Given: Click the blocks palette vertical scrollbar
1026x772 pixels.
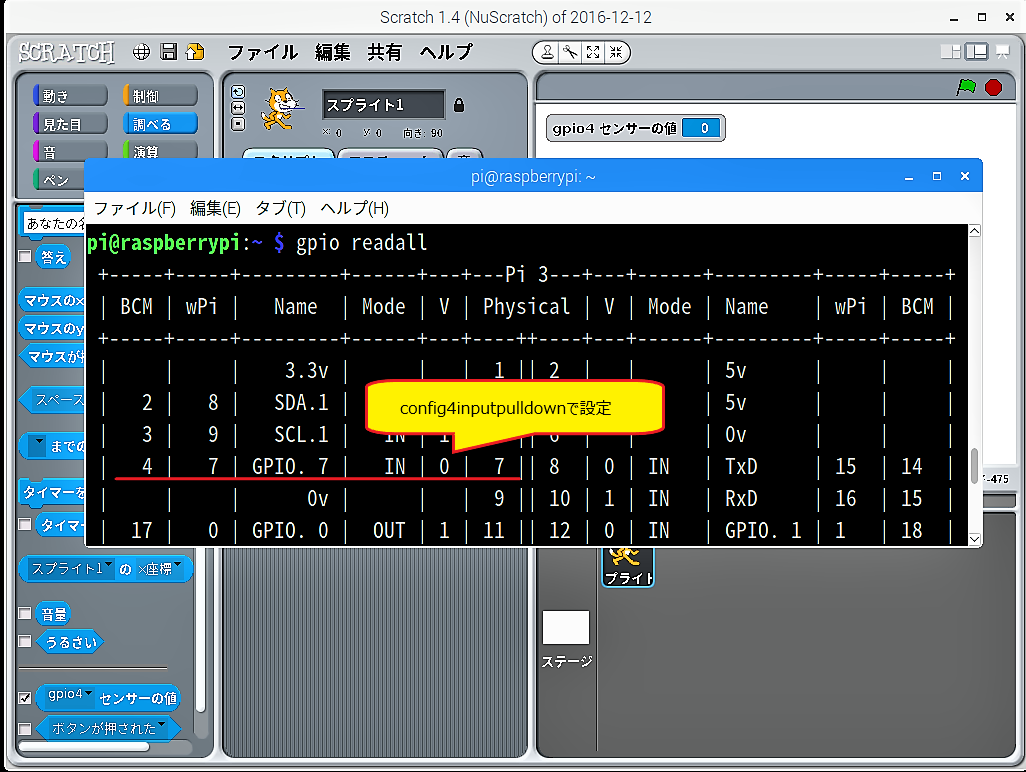Looking at the screenshot, I should tap(201, 629).
